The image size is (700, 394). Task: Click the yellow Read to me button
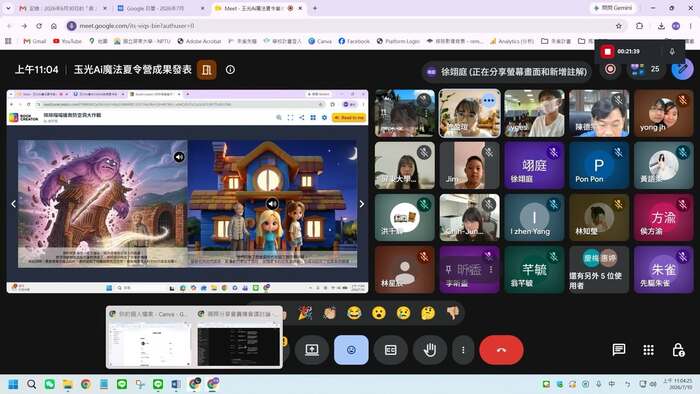[349, 117]
